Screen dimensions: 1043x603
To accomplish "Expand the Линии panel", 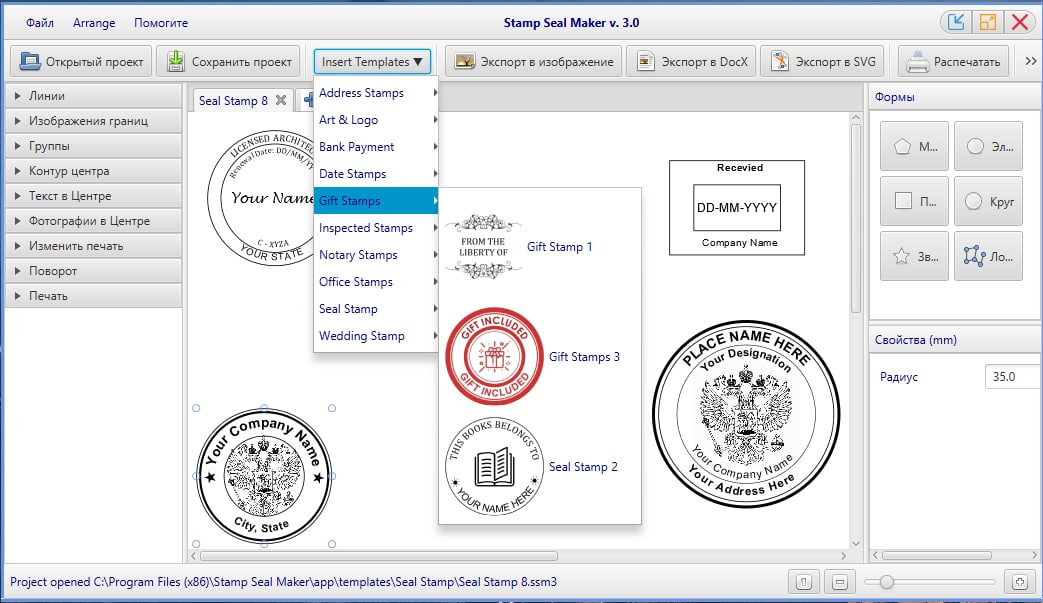I will [93, 96].
